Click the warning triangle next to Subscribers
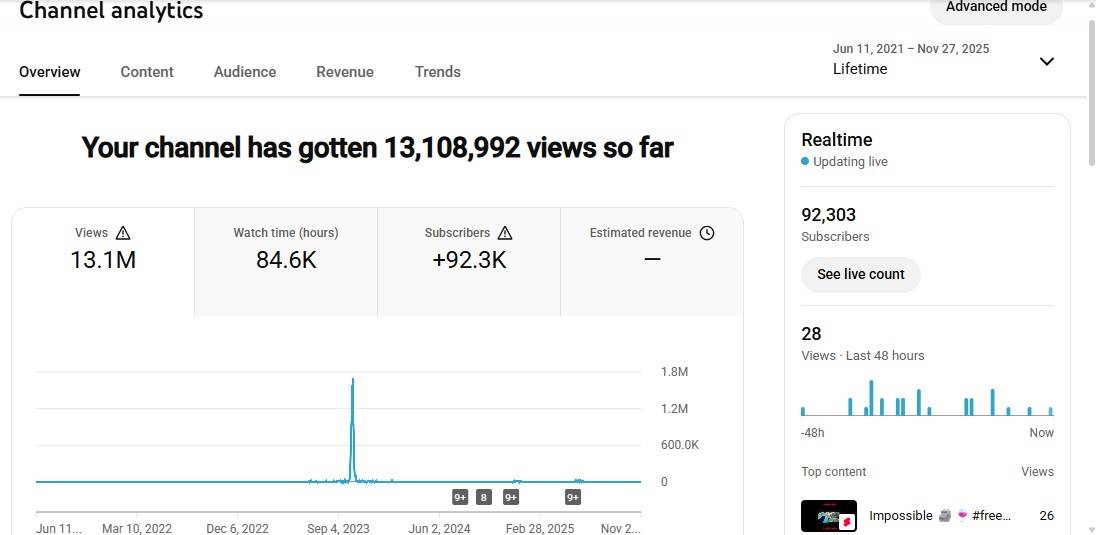Viewport: 1096px width, 535px height. coord(505,233)
